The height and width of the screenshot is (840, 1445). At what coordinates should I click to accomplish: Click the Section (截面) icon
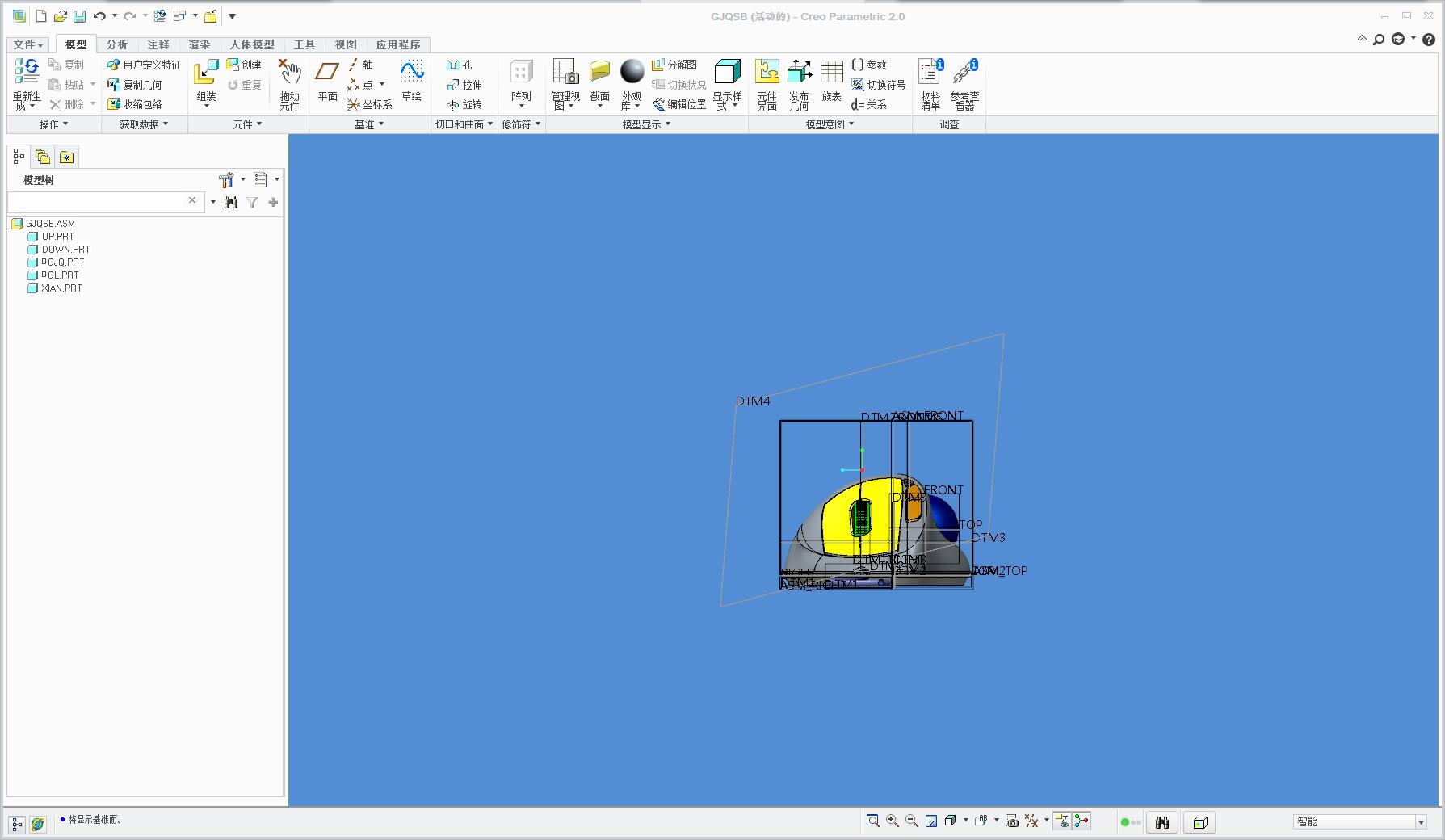click(x=599, y=72)
